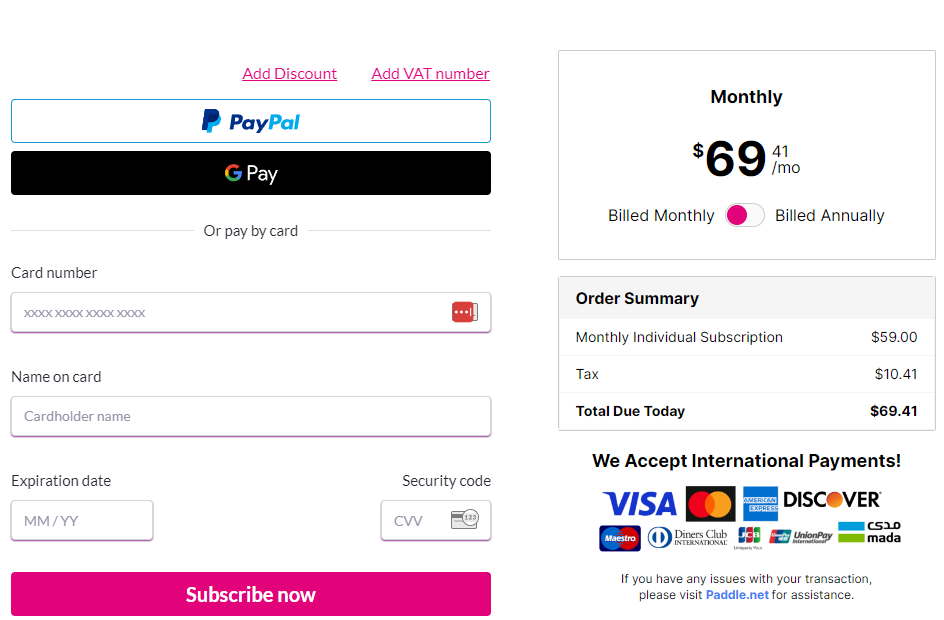Click the CVV card hint icon
944x620 pixels.
point(464,520)
